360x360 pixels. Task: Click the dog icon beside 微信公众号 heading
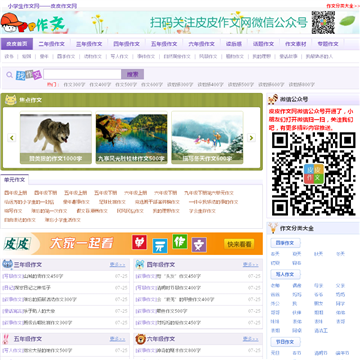(273, 99)
